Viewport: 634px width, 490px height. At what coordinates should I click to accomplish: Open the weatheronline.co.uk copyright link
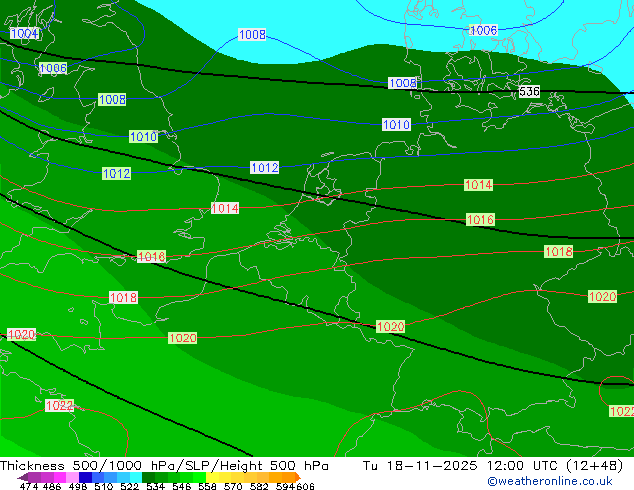(550, 481)
